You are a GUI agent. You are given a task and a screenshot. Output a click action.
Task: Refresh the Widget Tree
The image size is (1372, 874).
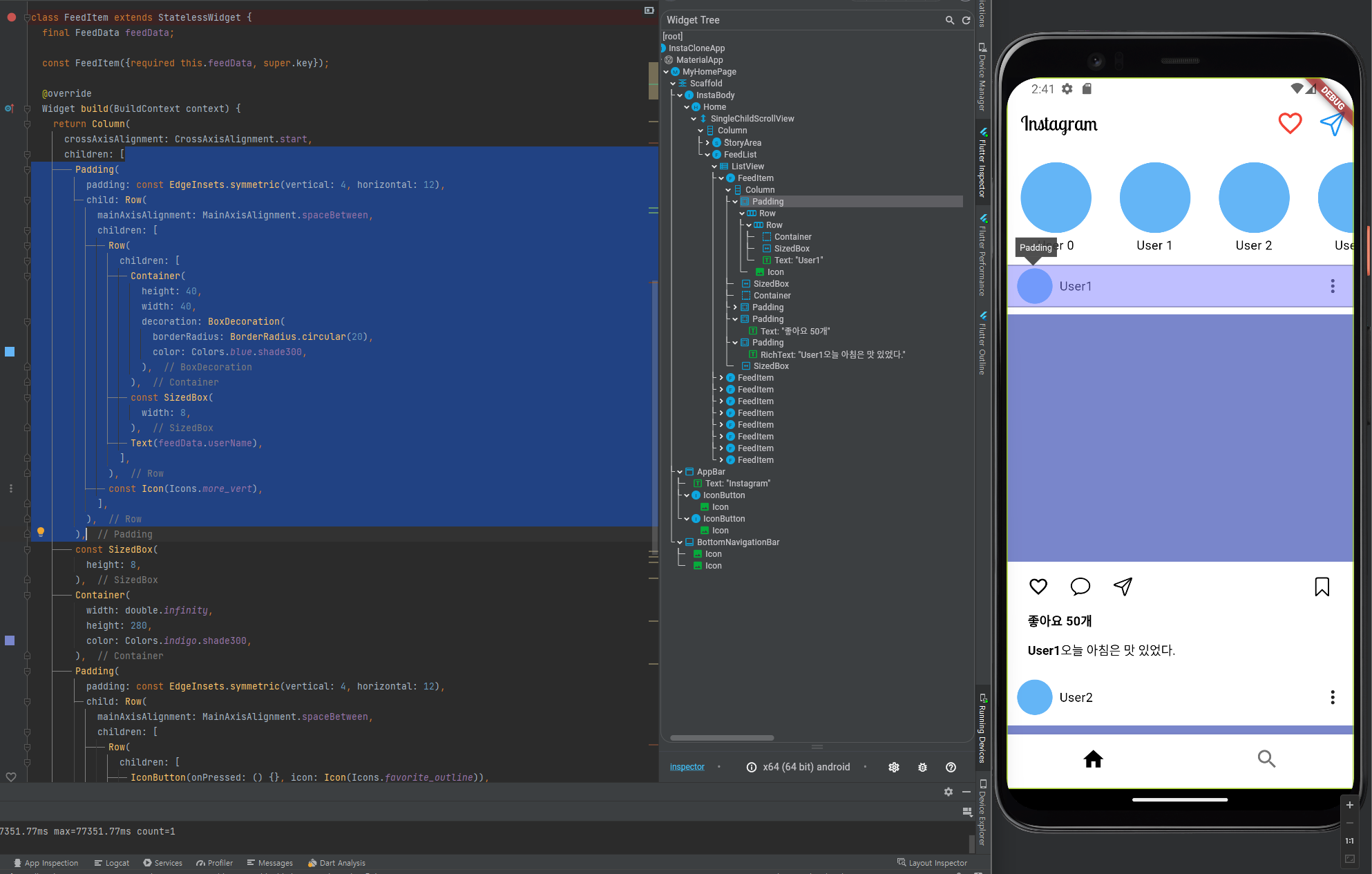tap(966, 21)
